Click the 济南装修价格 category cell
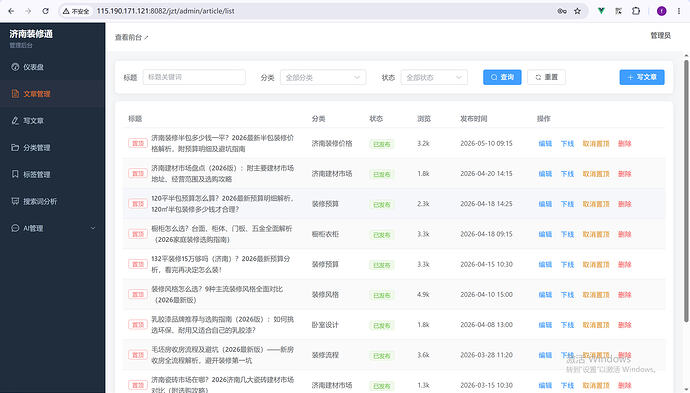 [332, 143]
